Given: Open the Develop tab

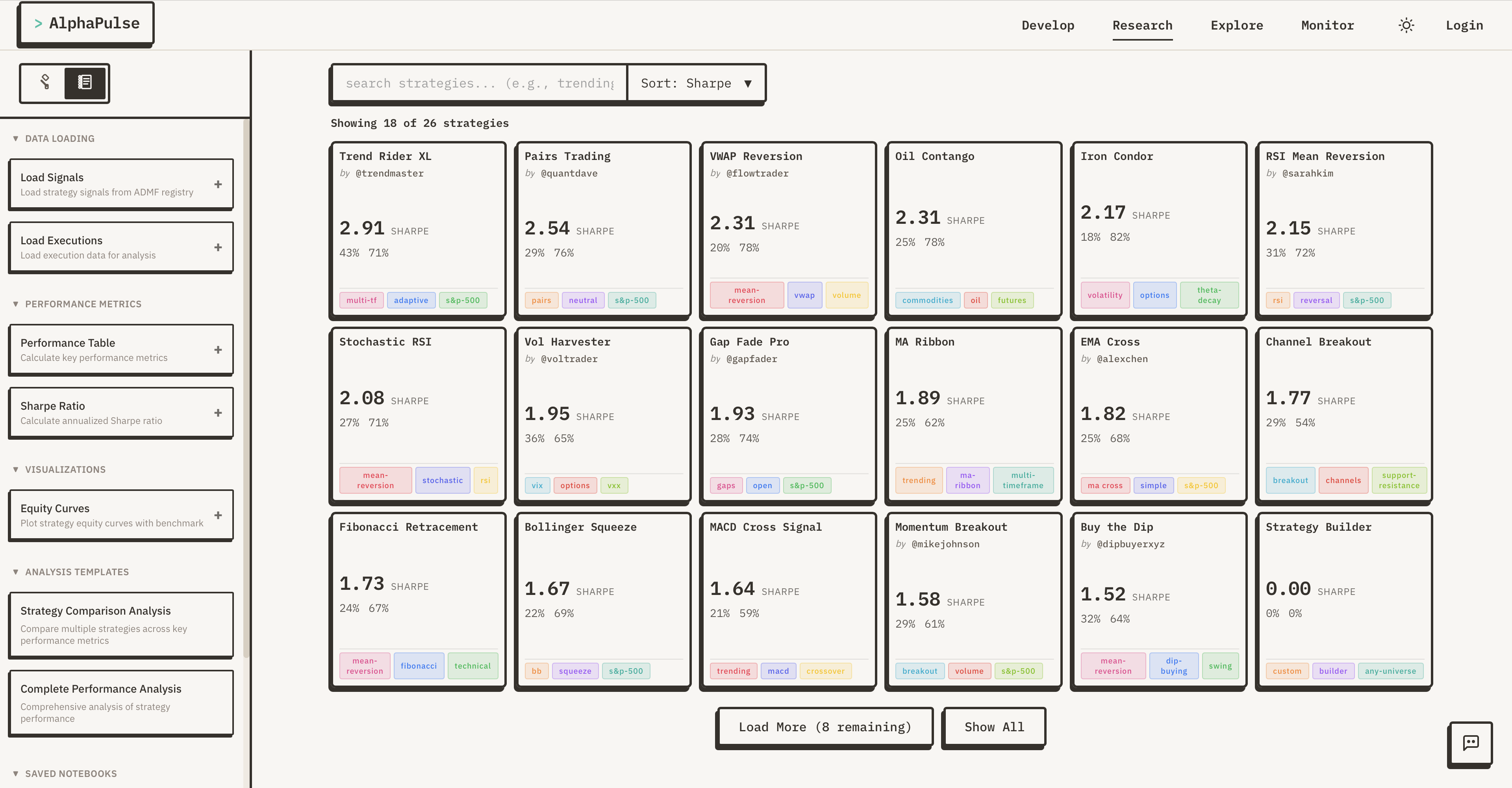Looking at the screenshot, I should [1048, 25].
